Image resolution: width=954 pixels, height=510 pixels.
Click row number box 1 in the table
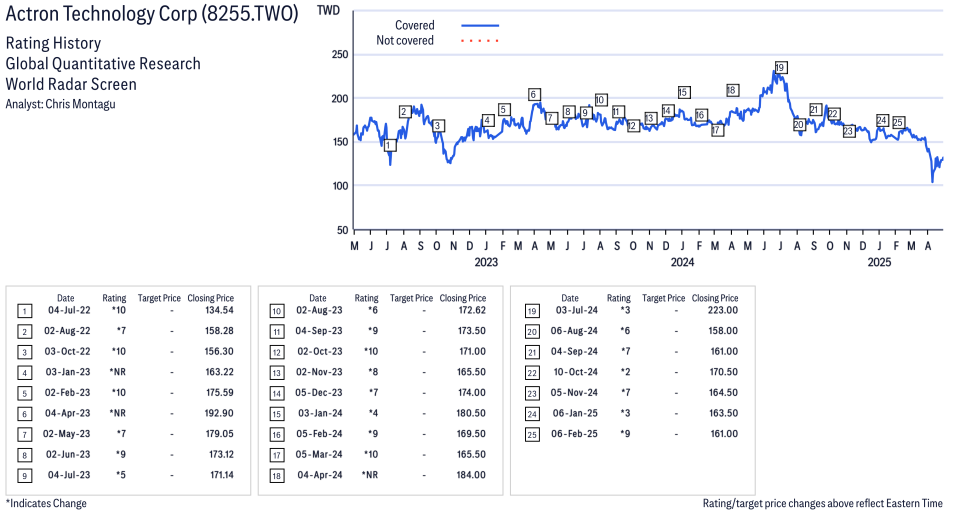(x=24, y=312)
